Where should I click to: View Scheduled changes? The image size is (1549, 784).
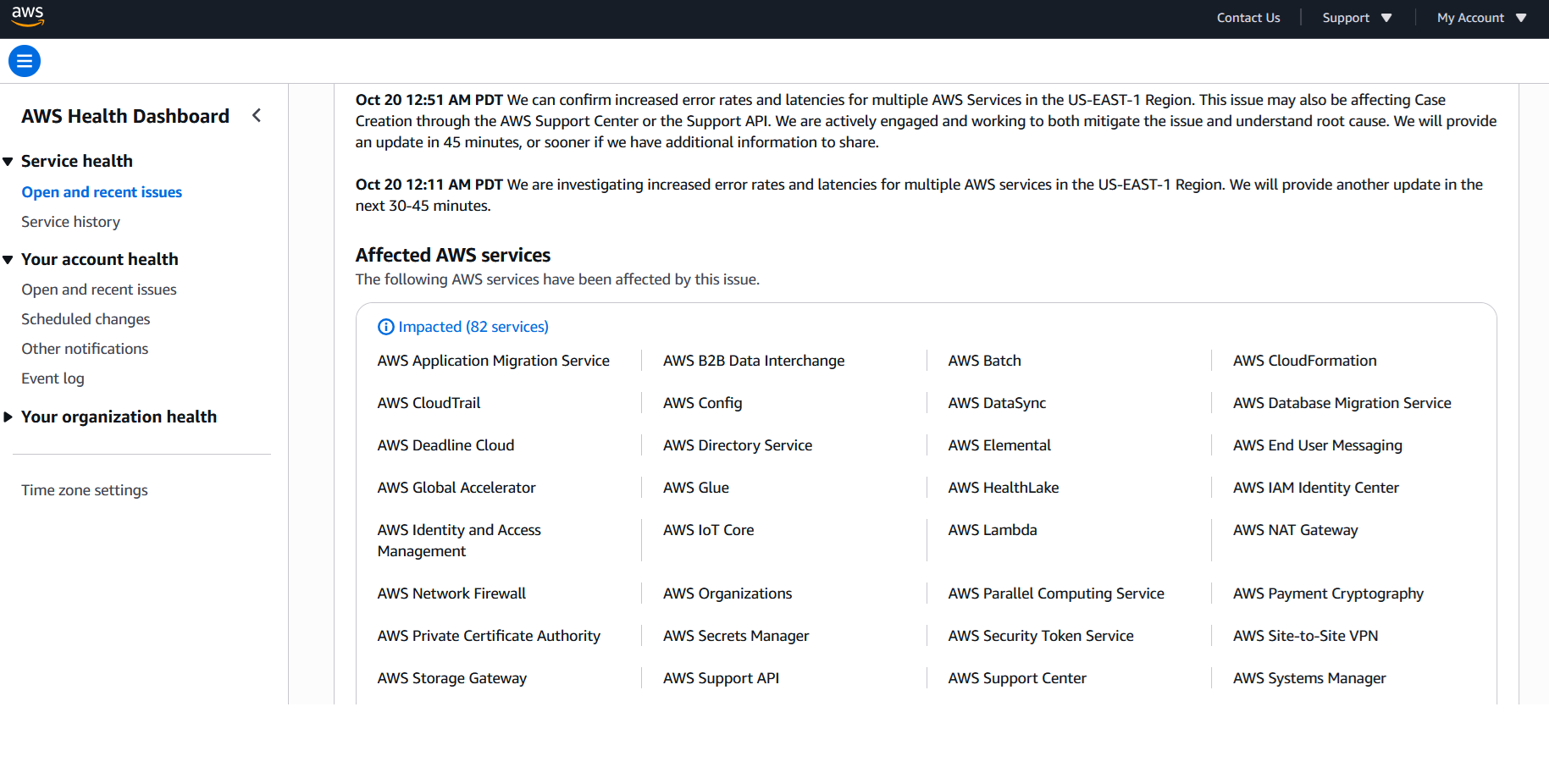[x=86, y=319]
